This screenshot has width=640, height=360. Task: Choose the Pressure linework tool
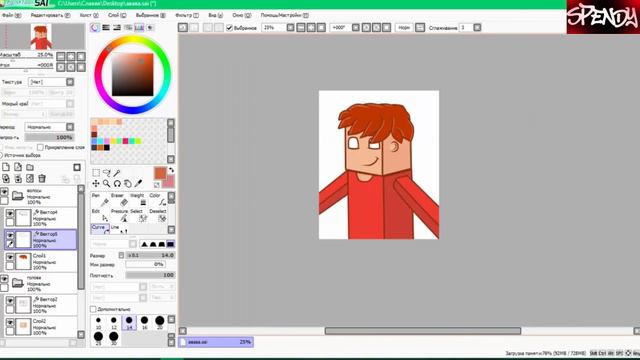pyautogui.click(x=120, y=215)
